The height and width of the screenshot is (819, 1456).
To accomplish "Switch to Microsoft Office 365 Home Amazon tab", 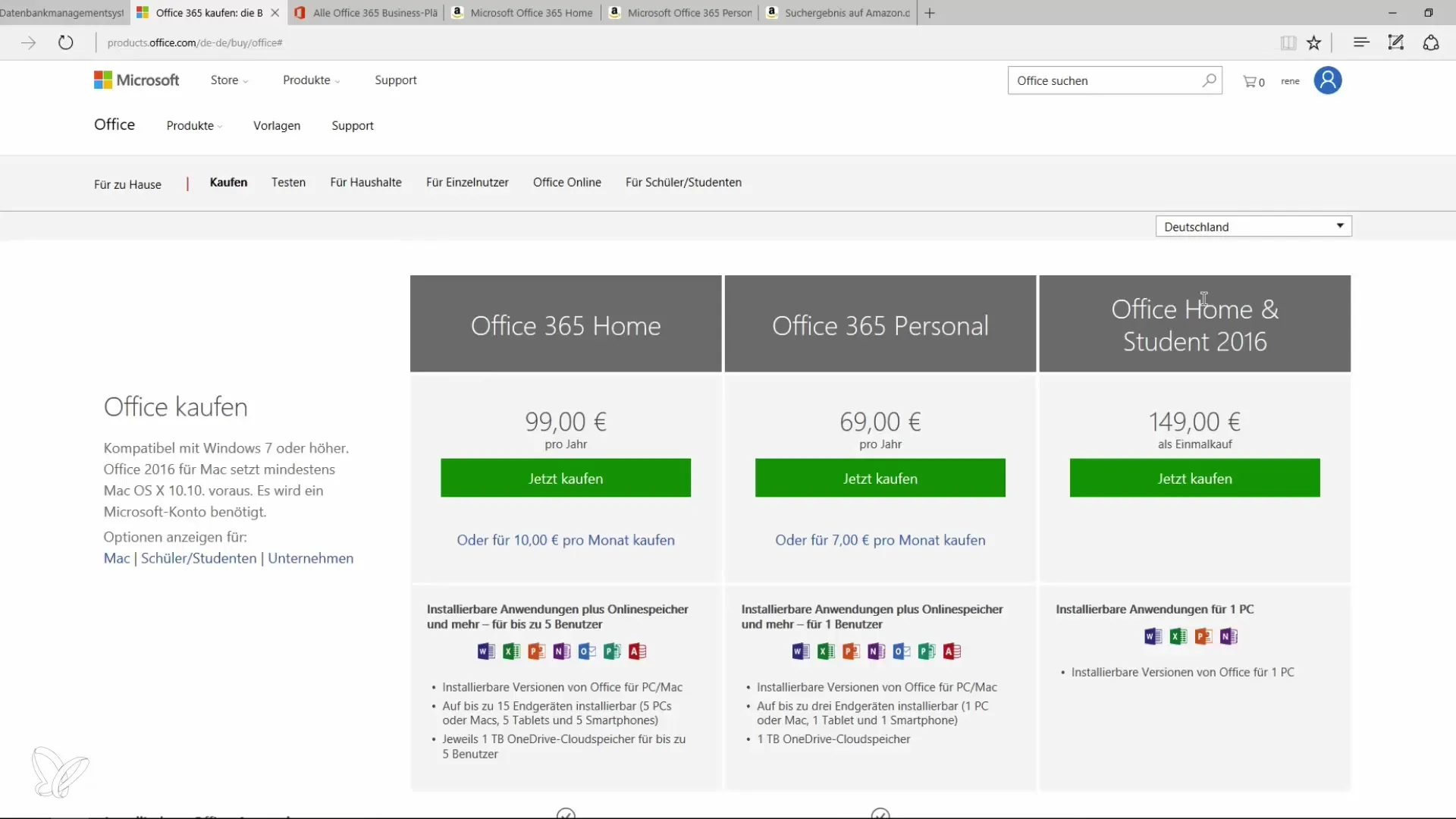I will coord(523,13).
